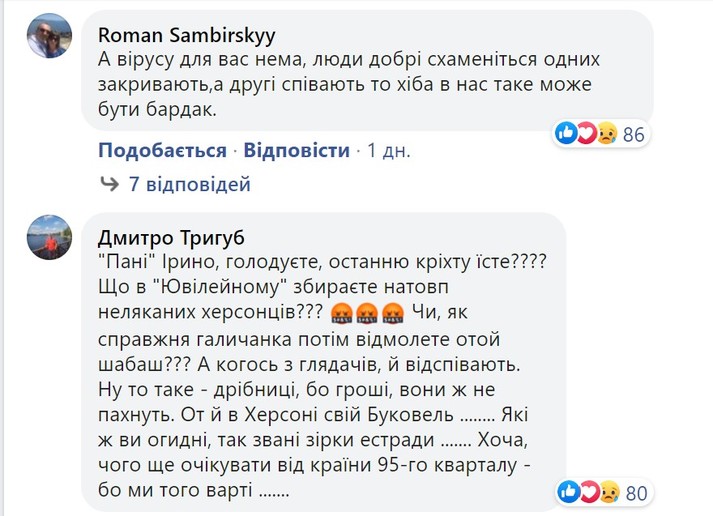This screenshot has width=713, height=516.
Task: Click the heart reaction on Дмитро's comment
Action: 586,490
